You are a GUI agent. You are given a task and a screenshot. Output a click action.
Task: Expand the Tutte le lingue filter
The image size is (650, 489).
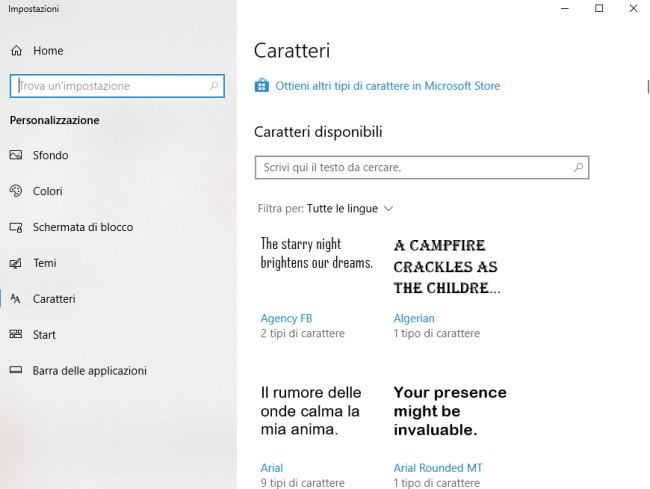(x=350, y=208)
